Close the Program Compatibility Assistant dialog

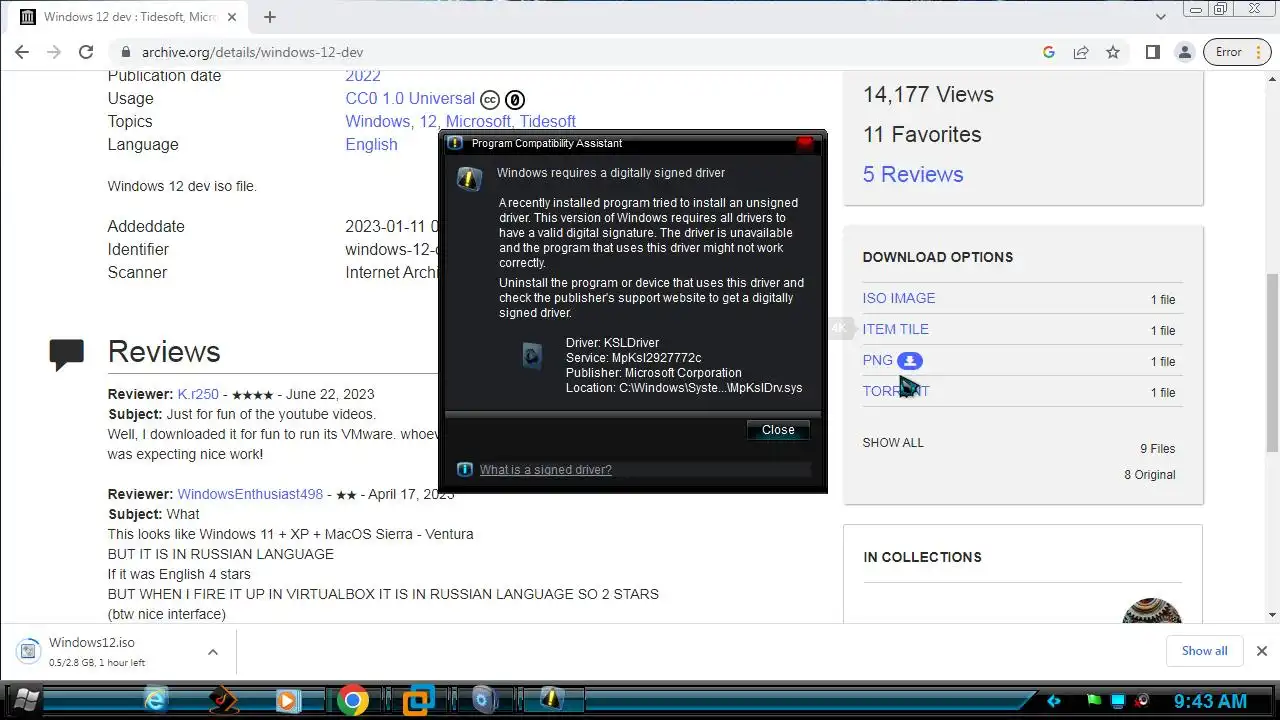(778, 430)
